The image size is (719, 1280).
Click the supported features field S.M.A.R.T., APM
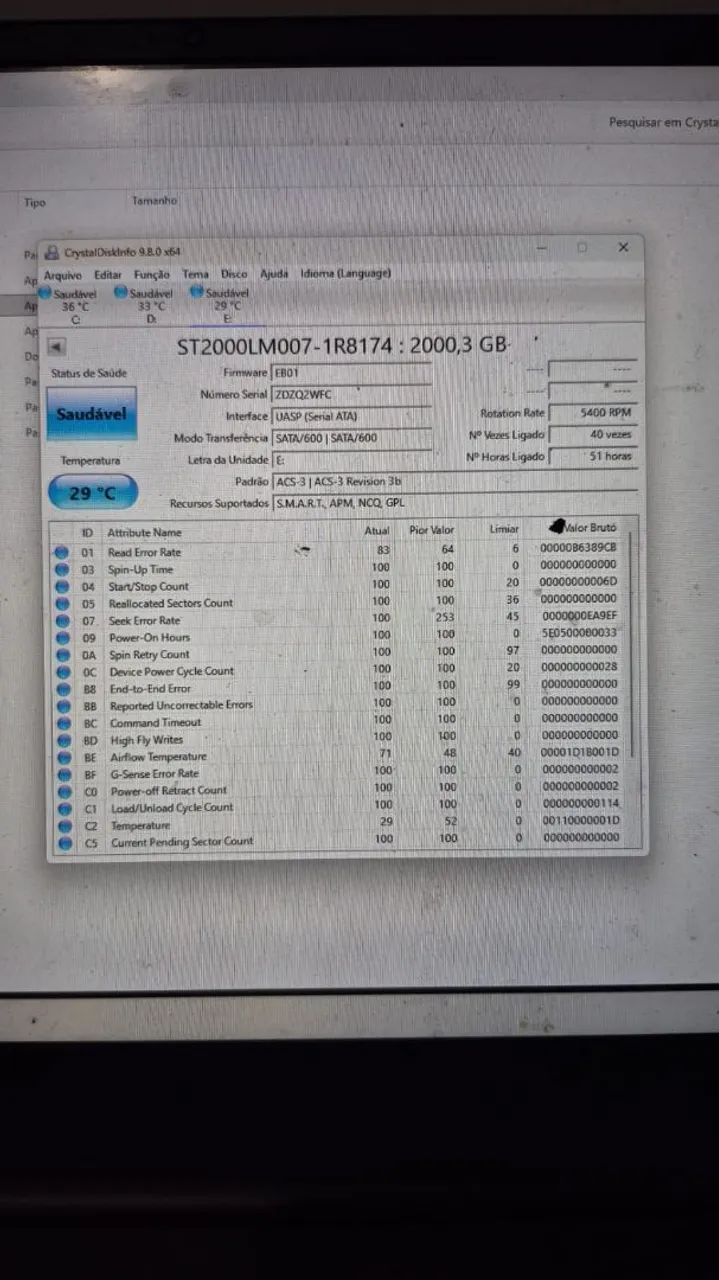(455, 503)
